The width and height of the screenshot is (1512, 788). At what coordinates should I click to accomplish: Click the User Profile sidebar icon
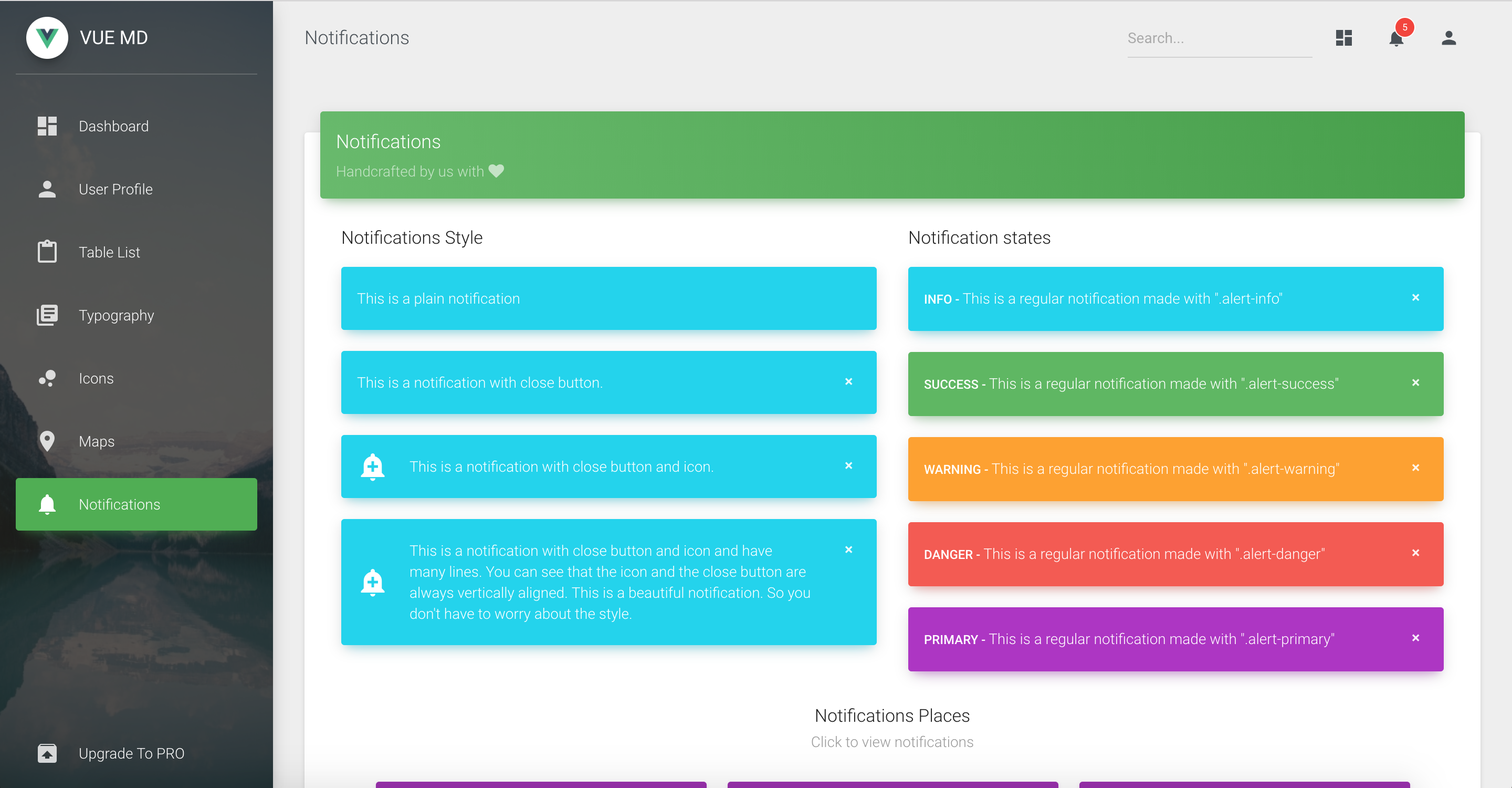tap(47, 189)
